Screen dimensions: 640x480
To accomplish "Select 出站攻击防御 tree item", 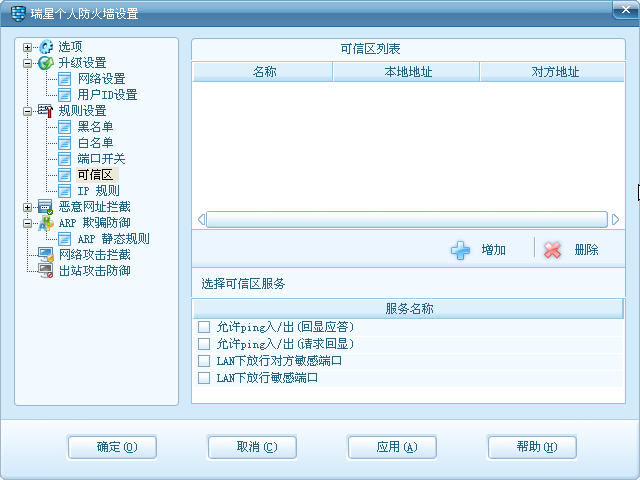I will coord(95,271).
